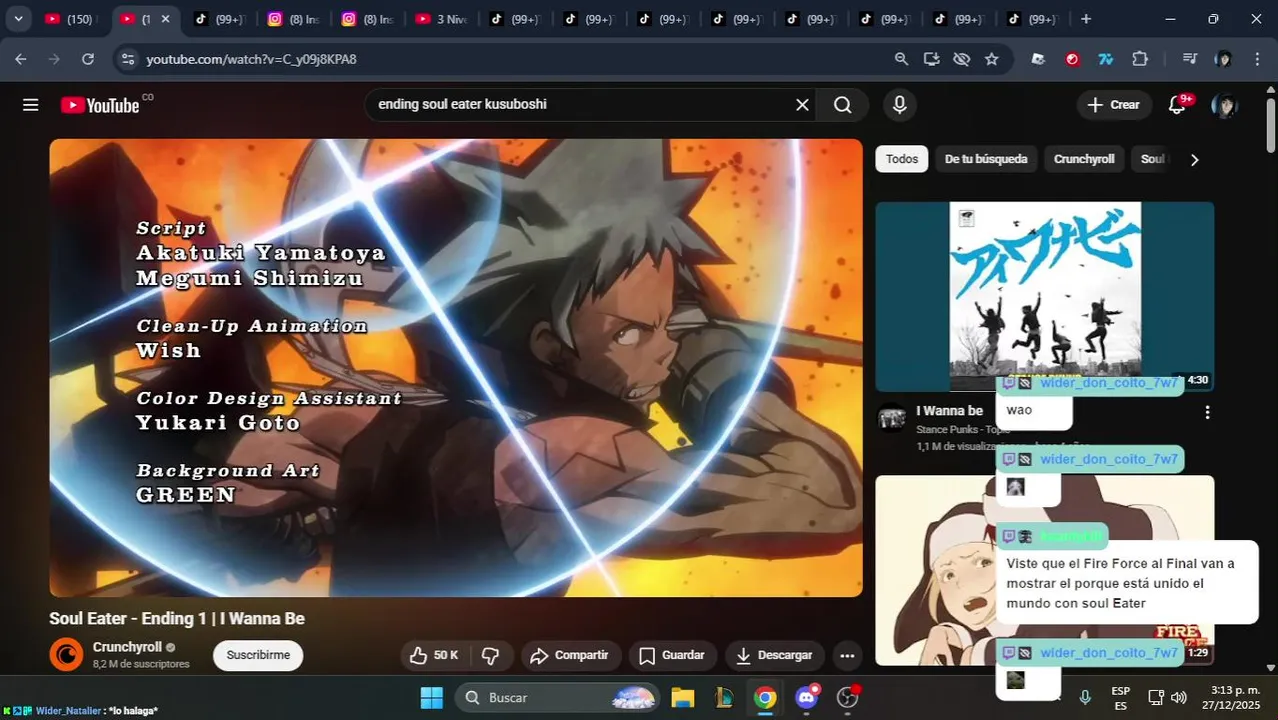Click the browser address bar URL
1278x720 pixels.
pyautogui.click(x=251, y=60)
